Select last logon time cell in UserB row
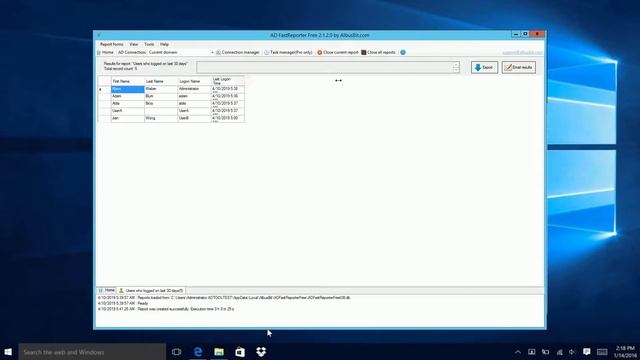The image size is (640, 360). tap(228, 118)
